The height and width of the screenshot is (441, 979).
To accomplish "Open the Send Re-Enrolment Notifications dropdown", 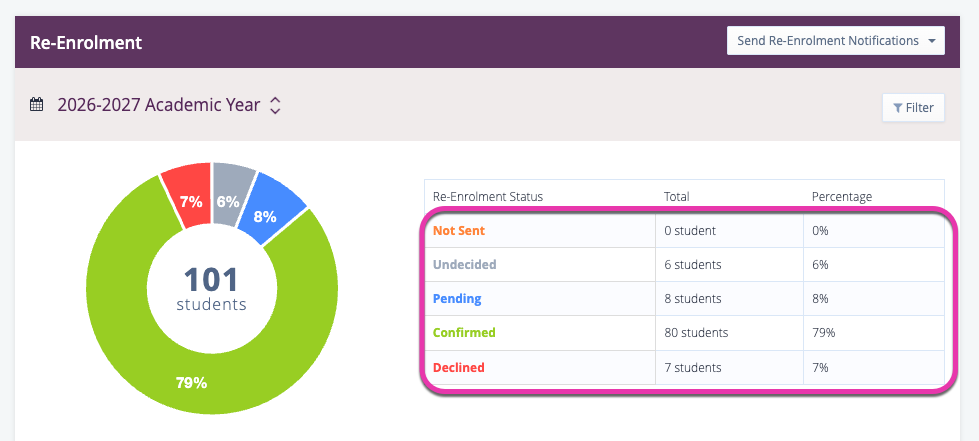I will [835, 41].
